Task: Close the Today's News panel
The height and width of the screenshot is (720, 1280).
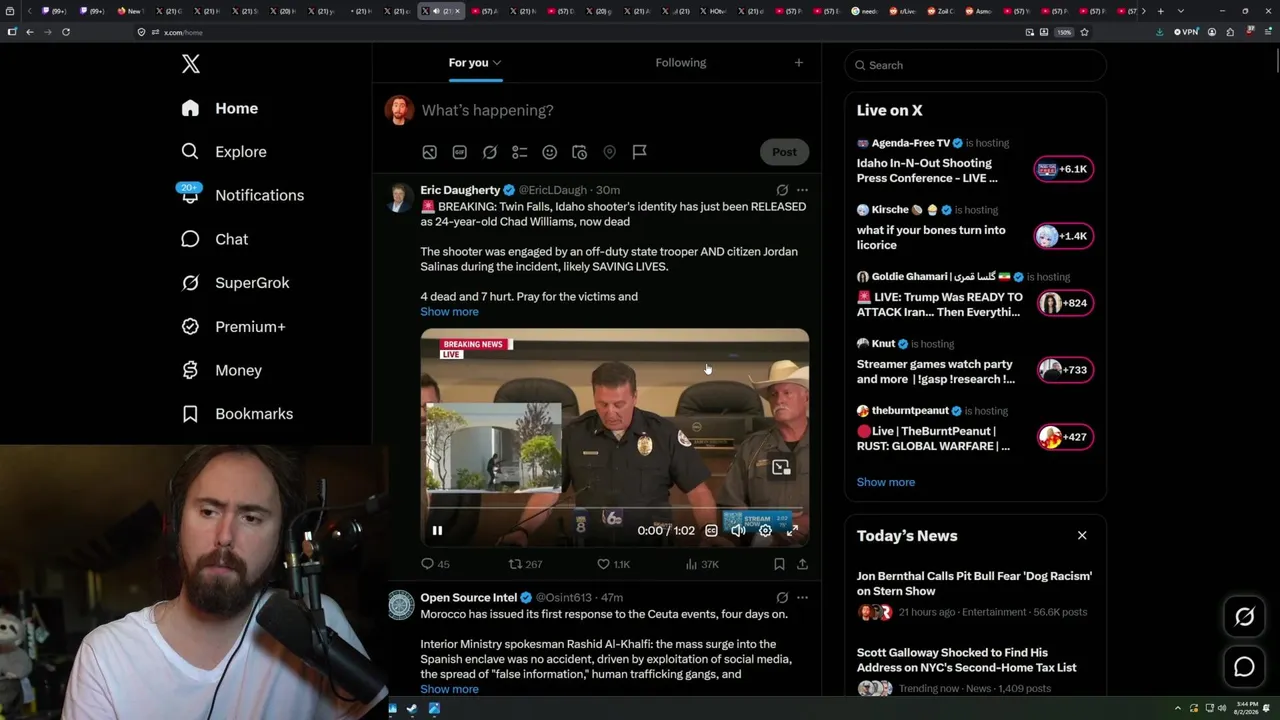Action: click(x=1082, y=536)
